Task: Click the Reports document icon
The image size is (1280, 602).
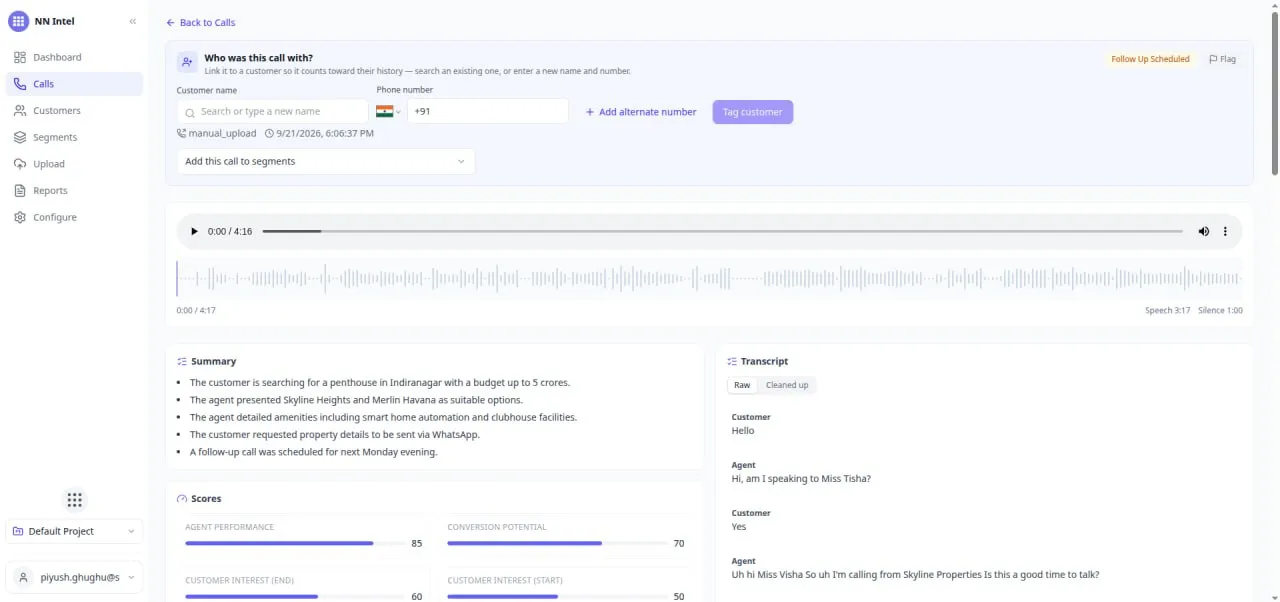Action: (x=20, y=190)
